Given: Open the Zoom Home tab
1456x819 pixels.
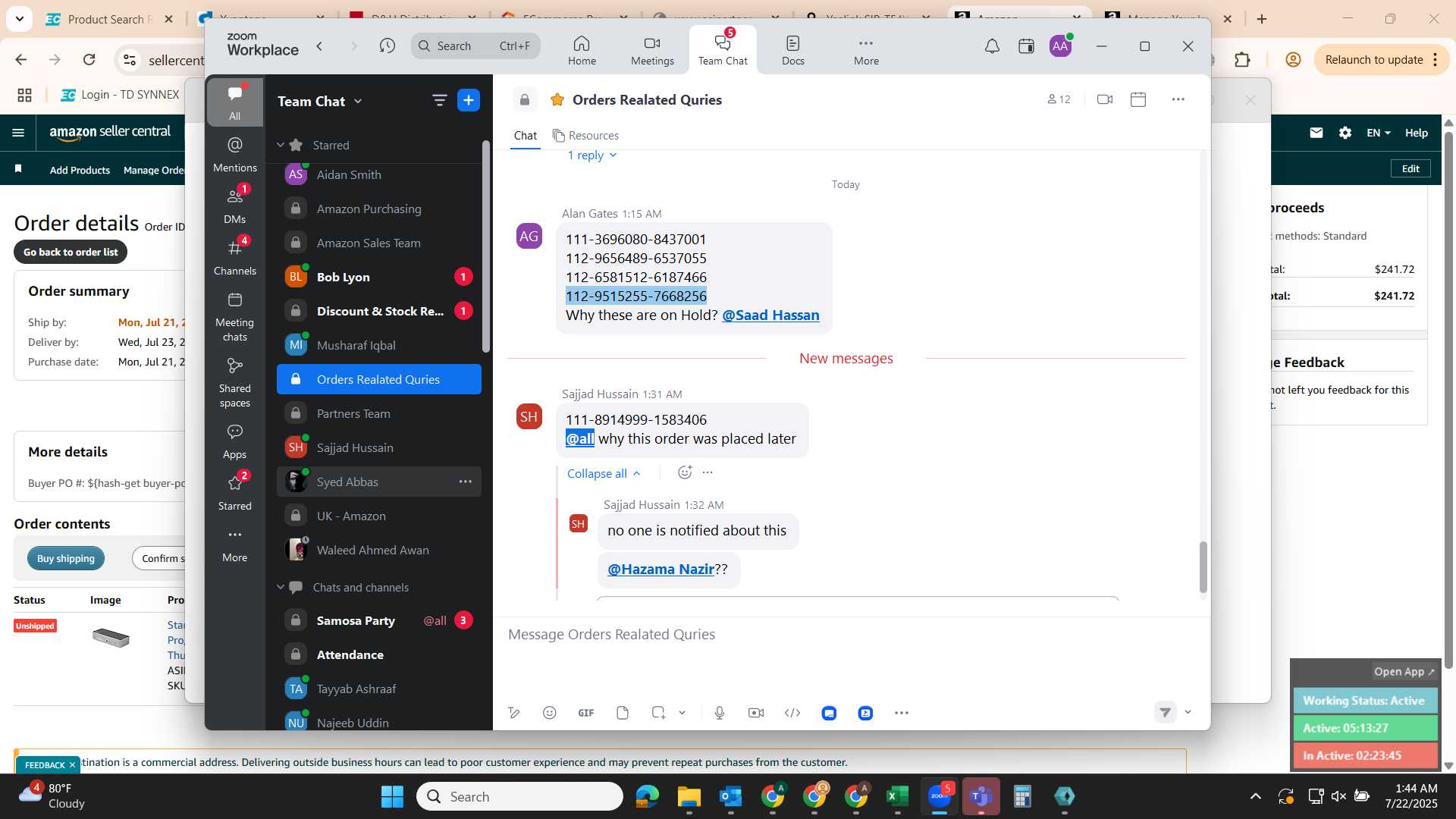Looking at the screenshot, I should (582, 50).
